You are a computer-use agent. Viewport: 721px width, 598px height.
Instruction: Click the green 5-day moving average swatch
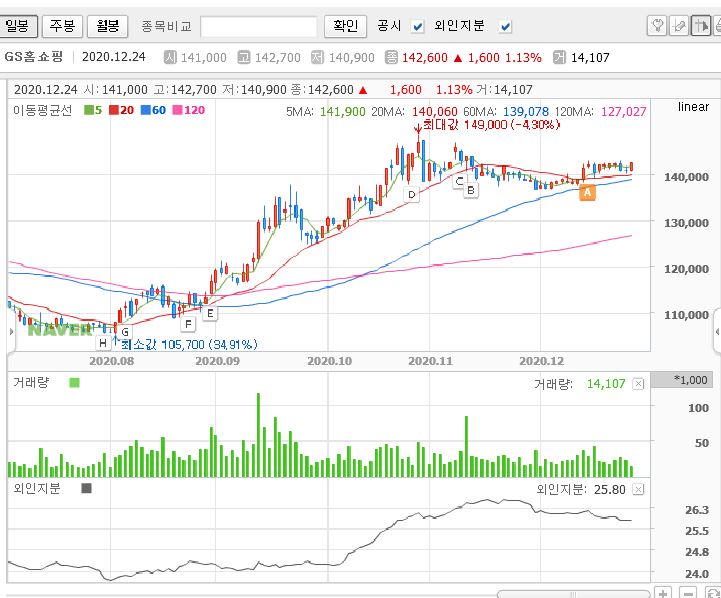88,110
